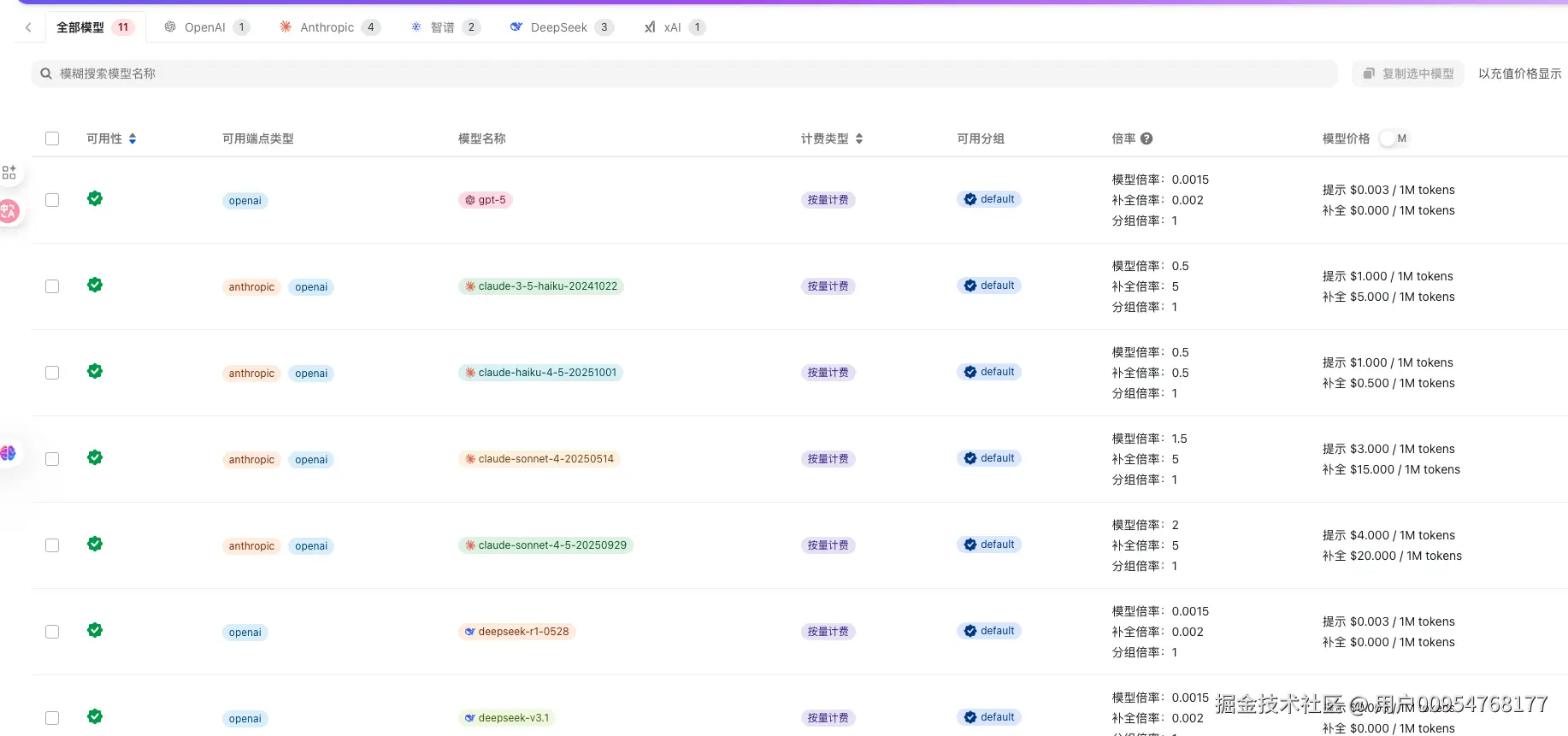
Task: Click the pink translate bubble on left edge
Action: (x=9, y=211)
